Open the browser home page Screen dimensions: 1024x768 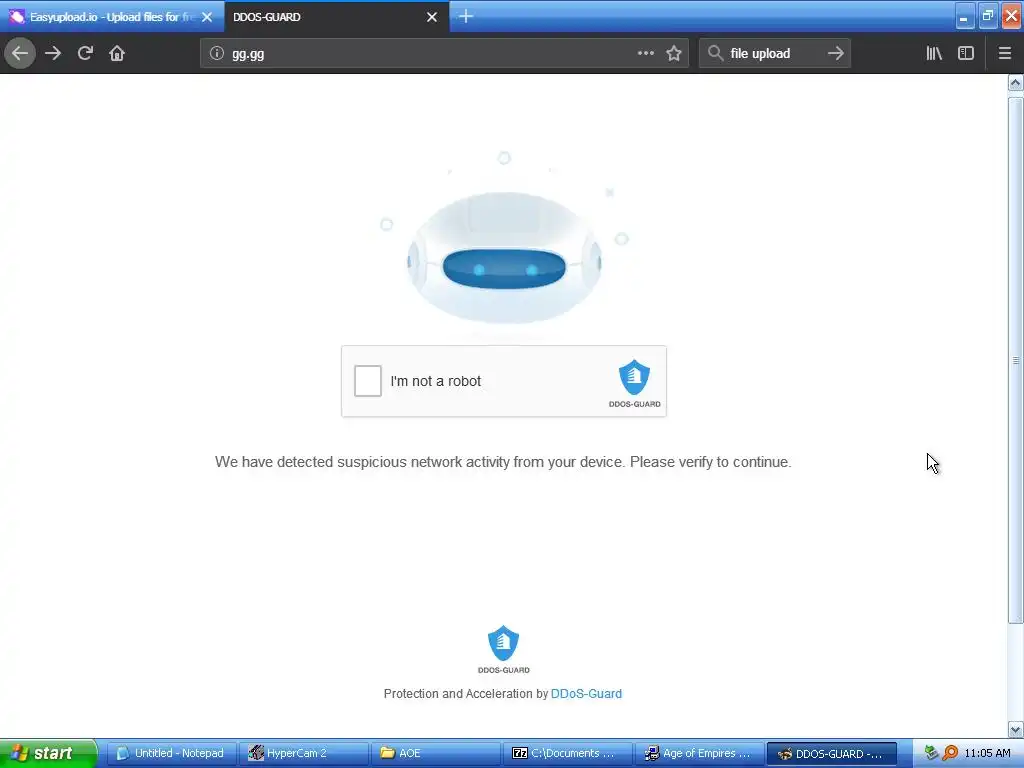tap(117, 53)
